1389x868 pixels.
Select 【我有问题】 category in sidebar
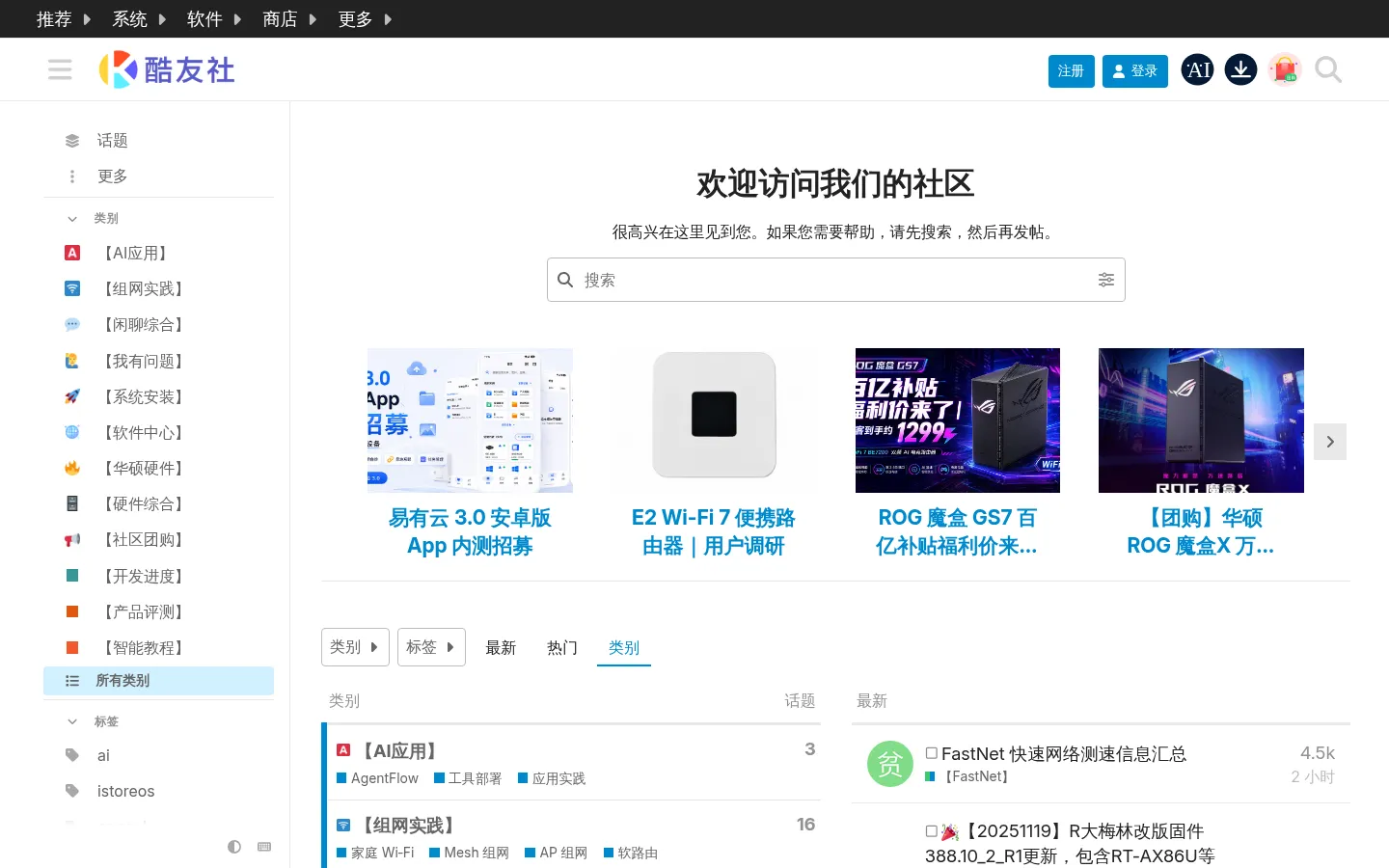[x=158, y=361]
